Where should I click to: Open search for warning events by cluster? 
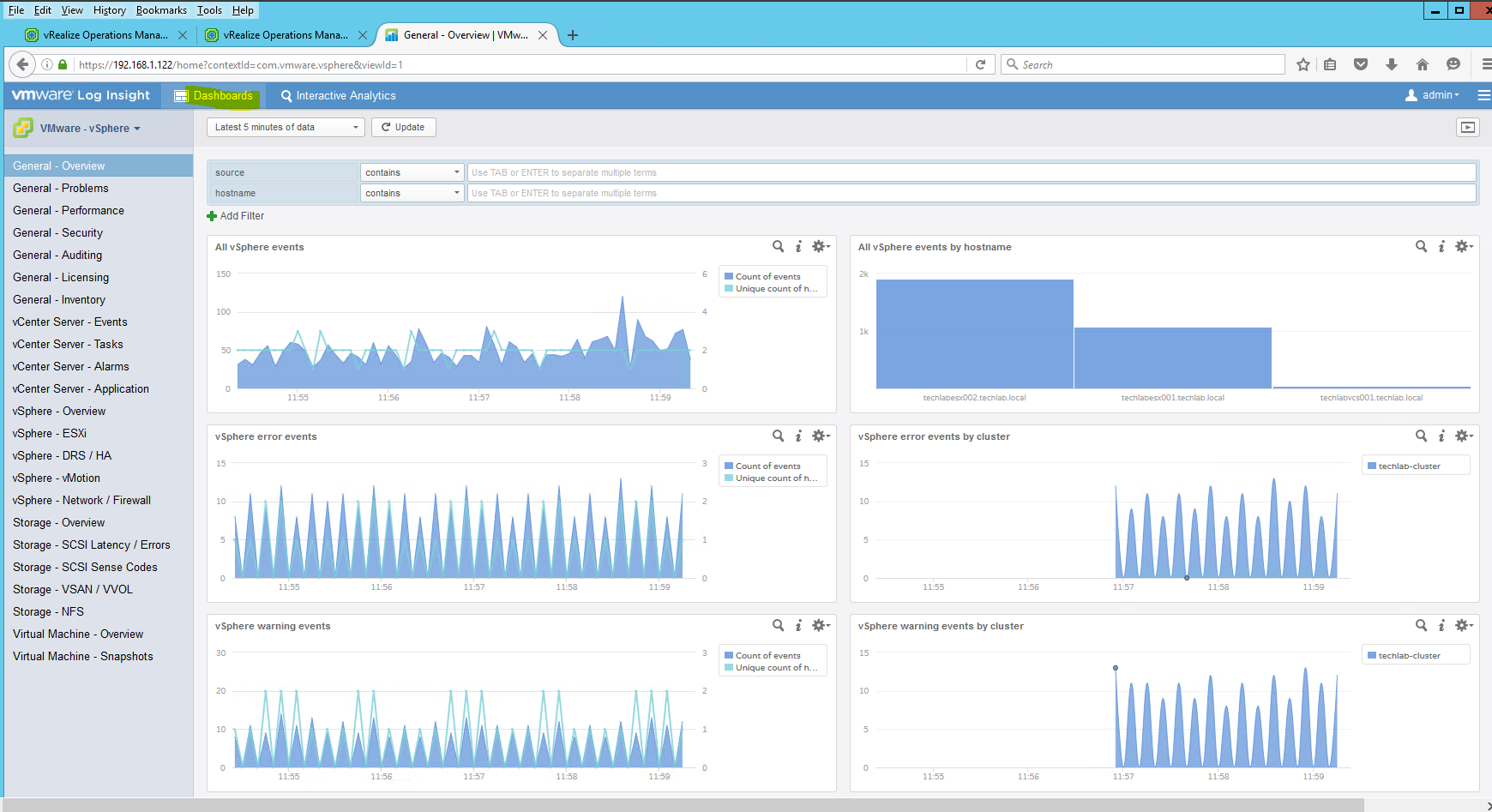pos(1421,625)
